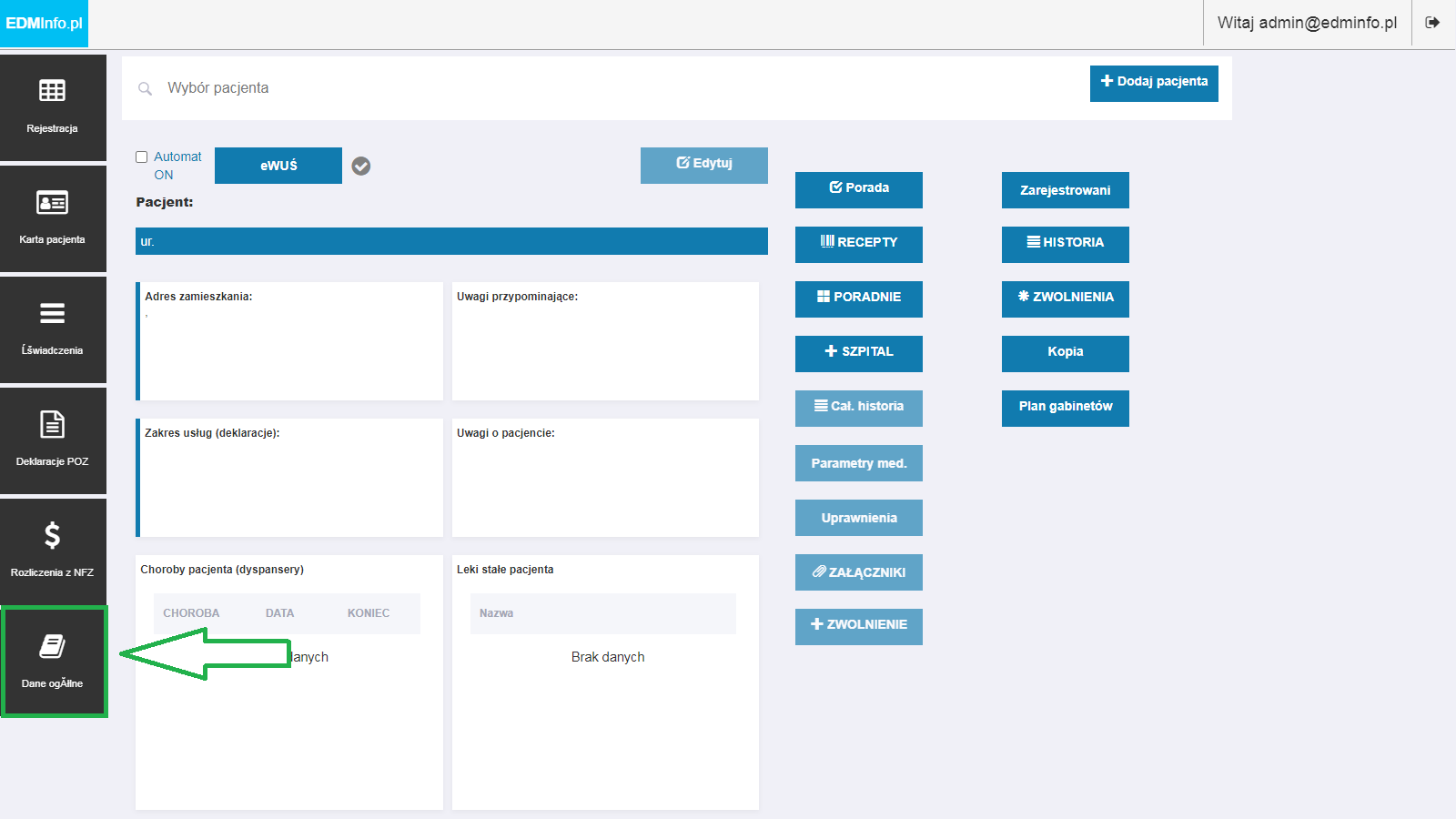Viewport: 1456px width, 819px height.
Task: Open patient HISTORIA
Action: click(x=1066, y=245)
